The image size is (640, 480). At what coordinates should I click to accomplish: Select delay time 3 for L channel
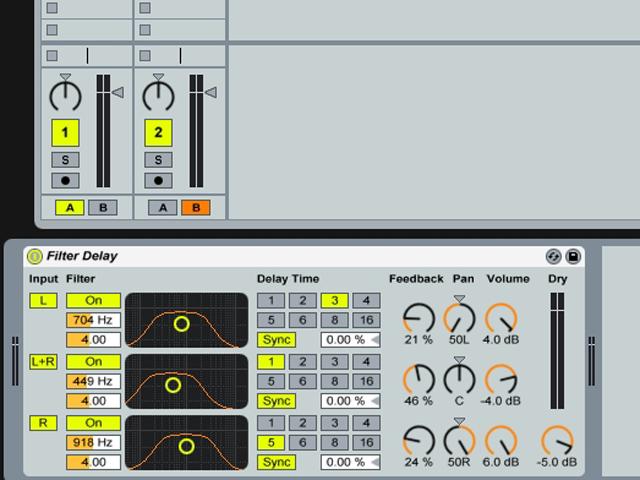pyautogui.click(x=334, y=300)
